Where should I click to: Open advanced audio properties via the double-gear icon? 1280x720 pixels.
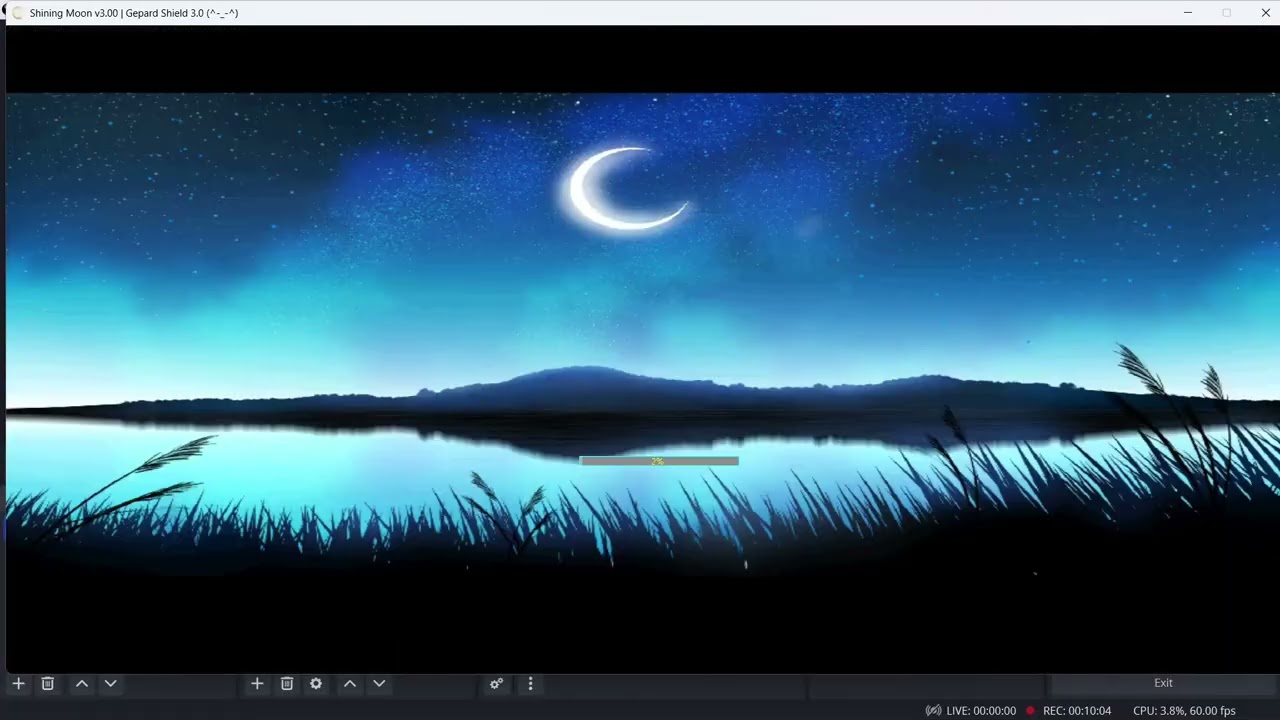[x=496, y=684]
